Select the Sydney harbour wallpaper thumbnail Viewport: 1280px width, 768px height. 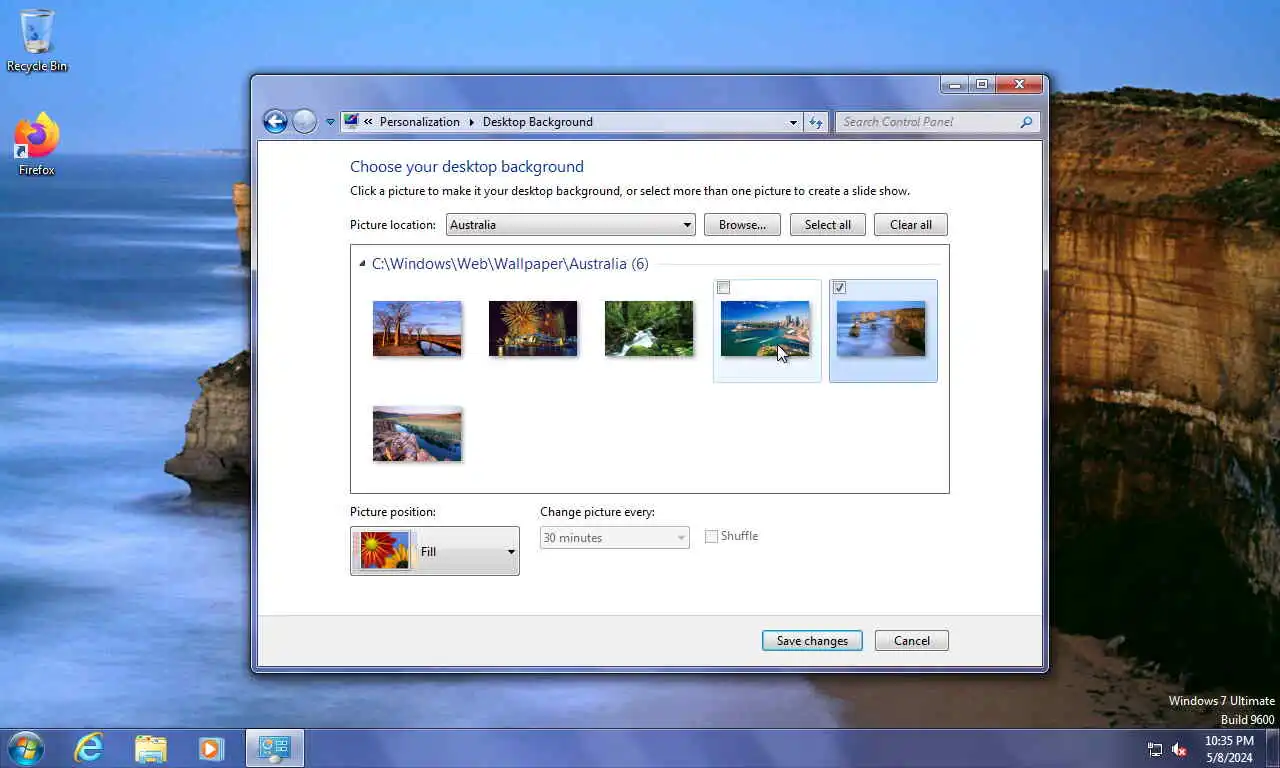click(765, 328)
